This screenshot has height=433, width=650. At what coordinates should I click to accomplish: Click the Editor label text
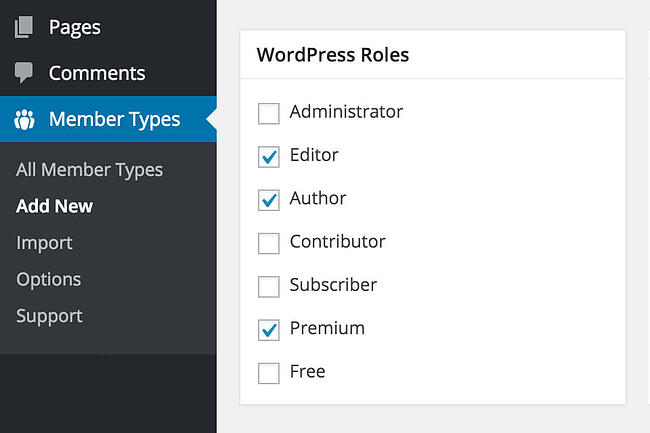(x=314, y=155)
